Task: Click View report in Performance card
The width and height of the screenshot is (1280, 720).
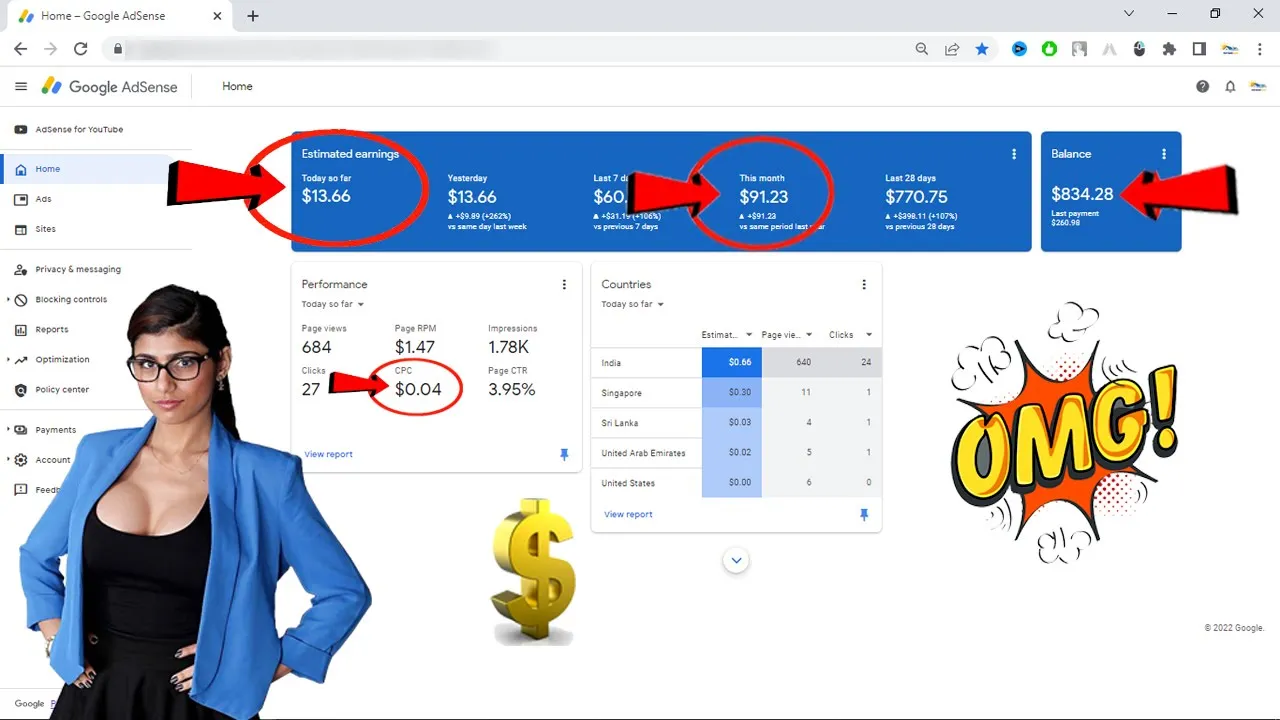Action: click(x=329, y=454)
